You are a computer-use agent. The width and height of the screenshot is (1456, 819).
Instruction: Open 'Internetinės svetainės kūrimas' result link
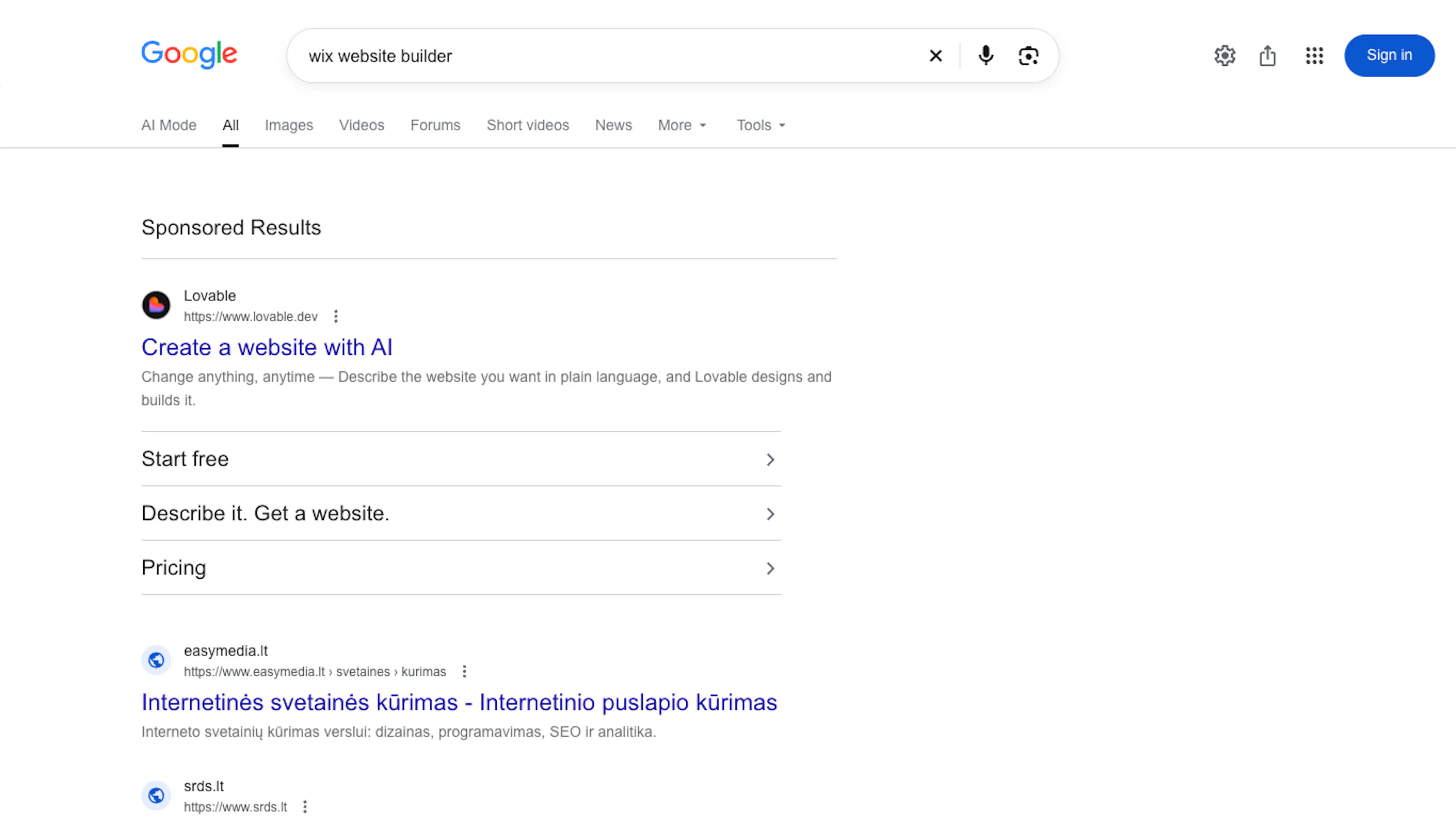click(x=459, y=702)
